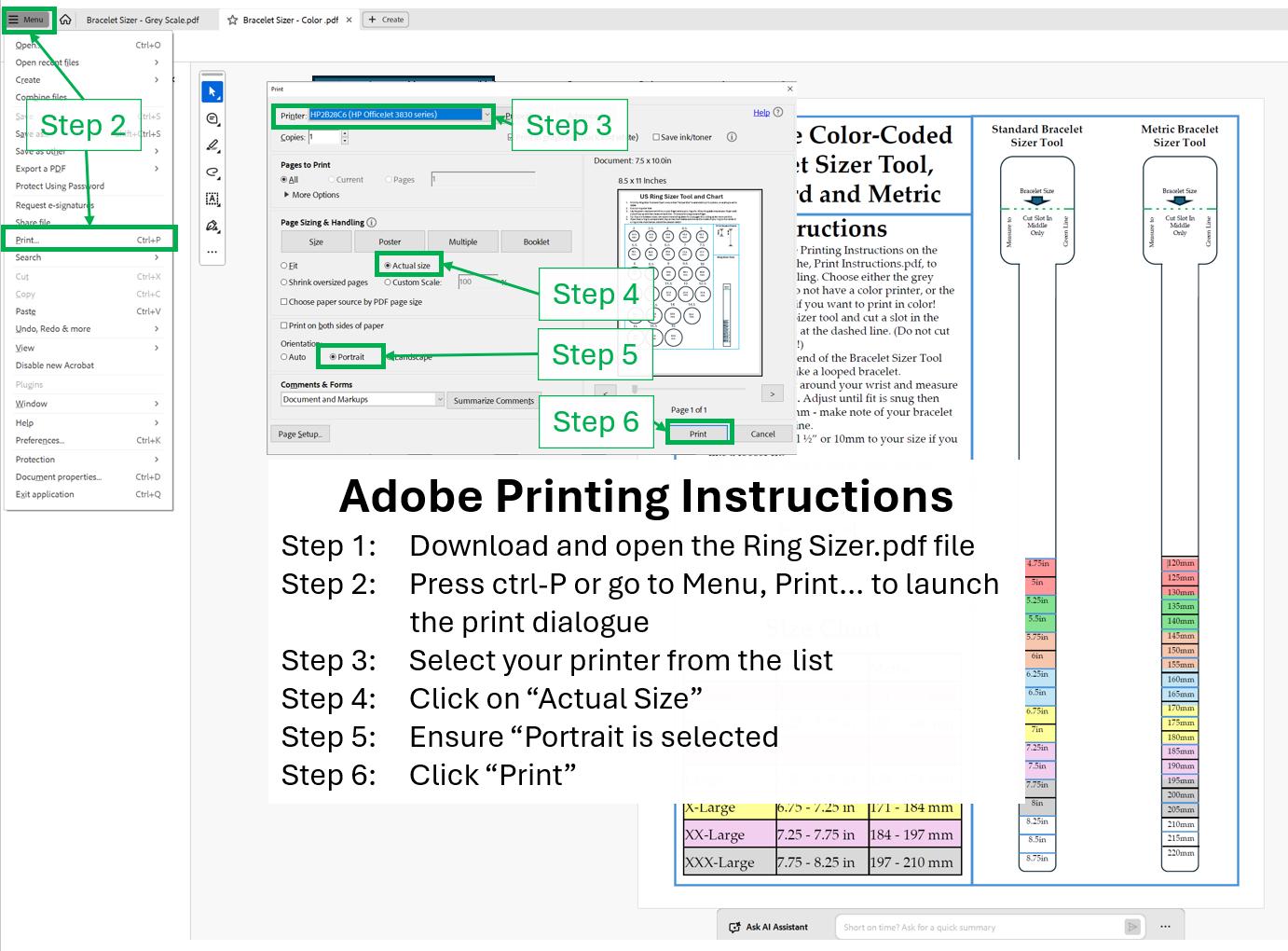Screen dimensions: 1288x951
Task: Star the Bracelet Sizer - Color .pdf tab
Action: coord(233,20)
